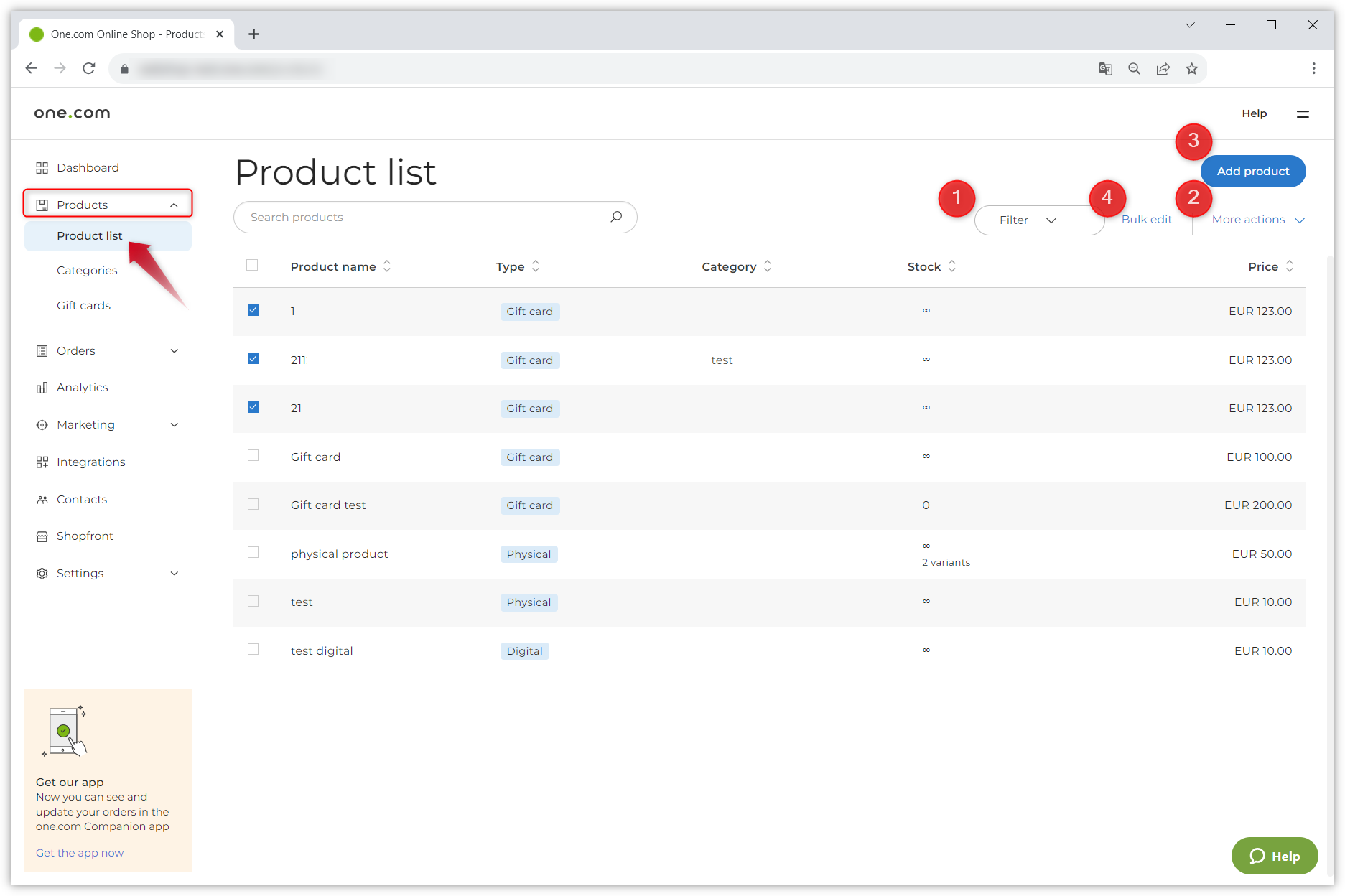Viewport: 1345px width, 896px height.
Task: Toggle the select-all checkbox in table header
Action: pos(252,266)
